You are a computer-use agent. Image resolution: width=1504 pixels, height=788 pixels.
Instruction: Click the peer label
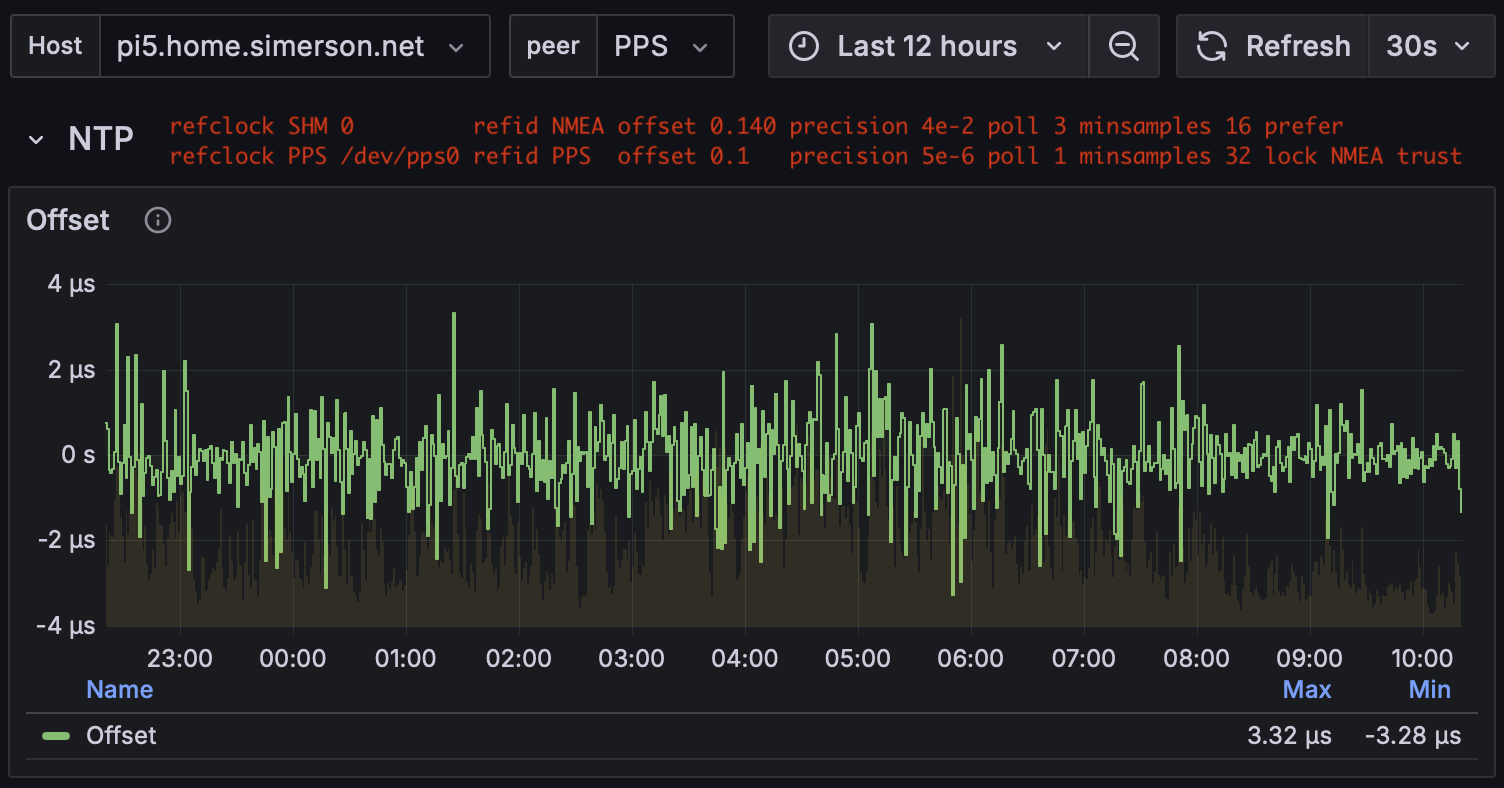point(553,46)
